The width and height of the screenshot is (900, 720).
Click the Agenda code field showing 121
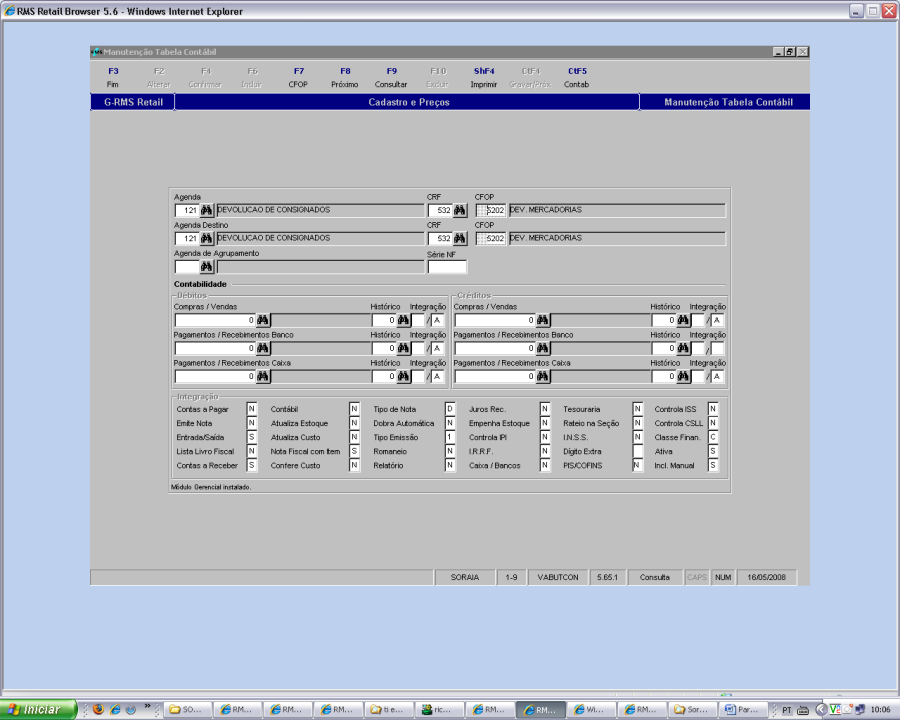coord(187,210)
